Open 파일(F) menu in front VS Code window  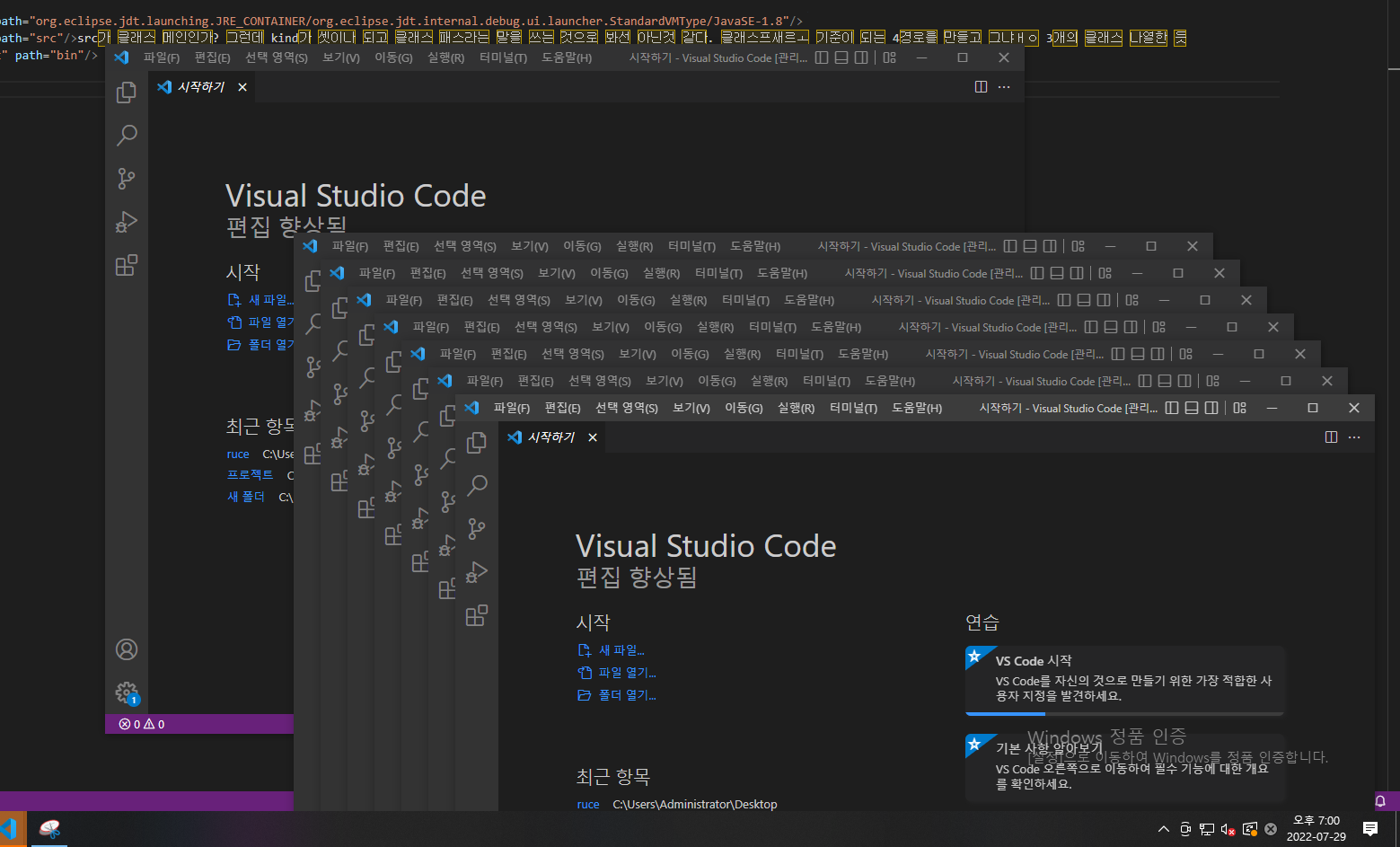(512, 408)
